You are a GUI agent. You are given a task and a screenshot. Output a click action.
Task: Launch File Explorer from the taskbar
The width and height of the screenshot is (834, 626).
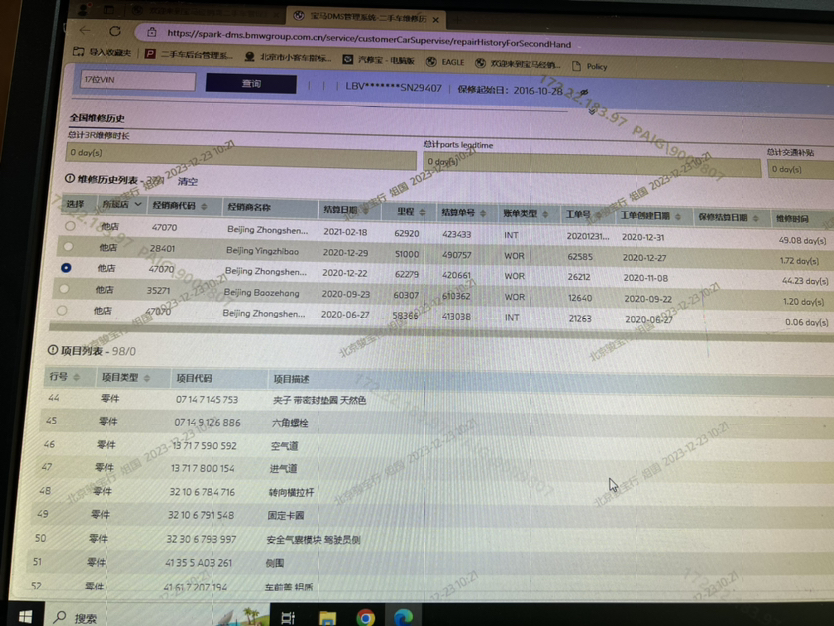(x=328, y=618)
